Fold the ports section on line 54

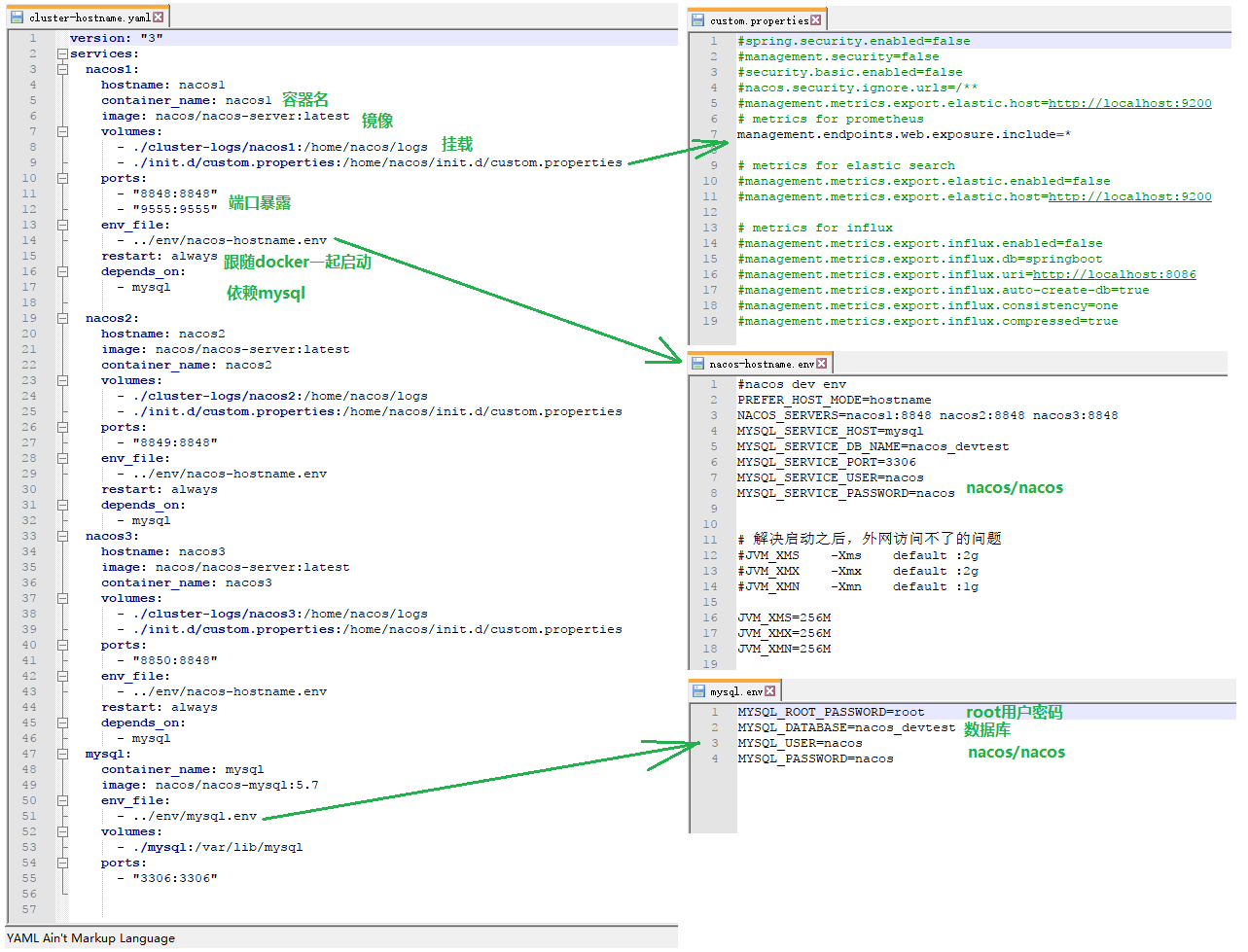pos(62,863)
